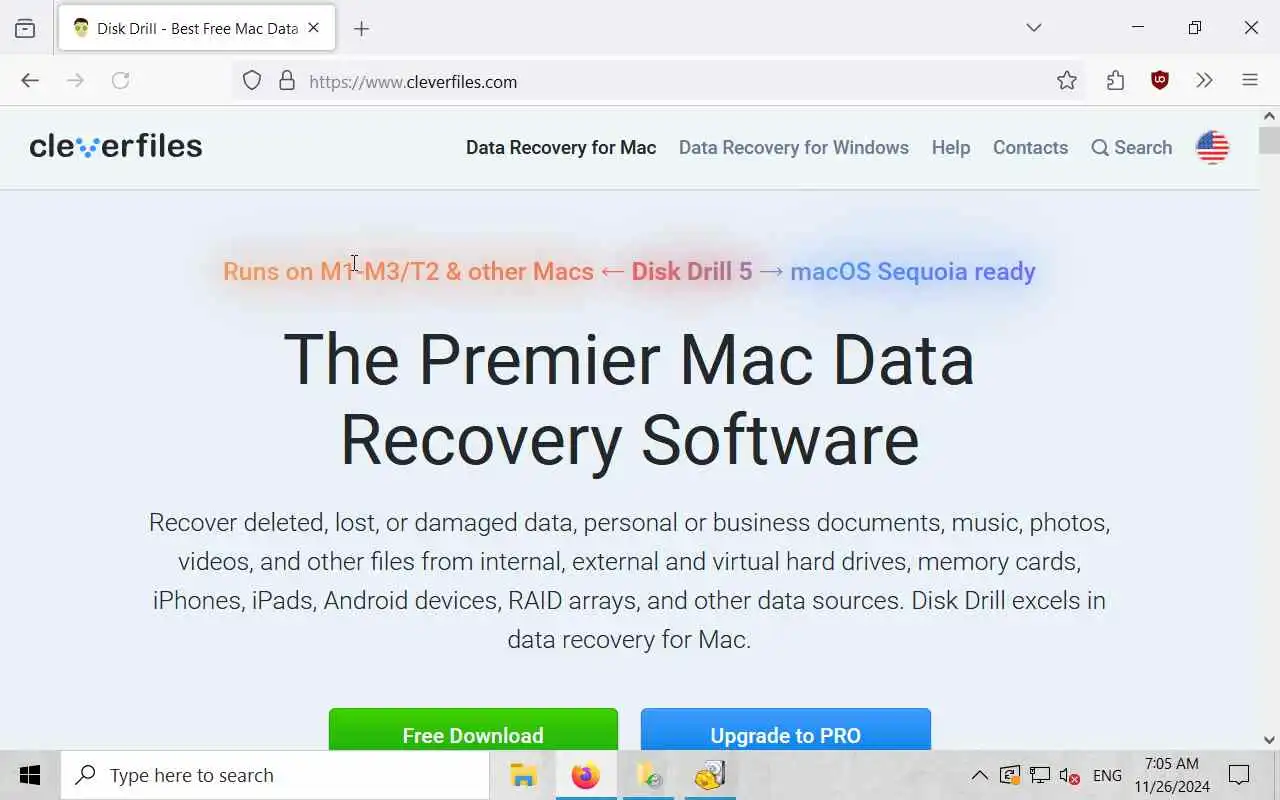1280x800 pixels.
Task: Show Firefox tracking protection shield info
Action: coord(252,81)
